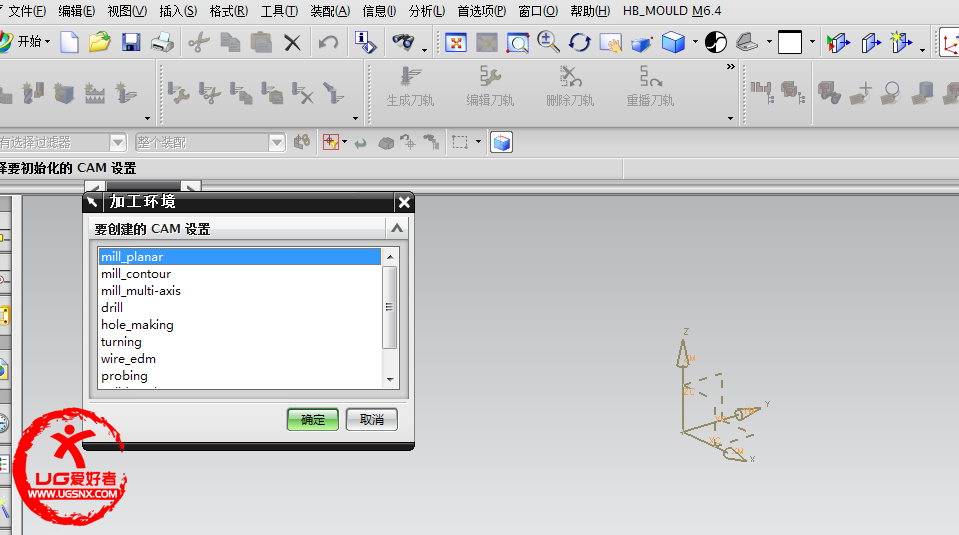
Task: Close the 加工环境 dialog
Action: (404, 202)
